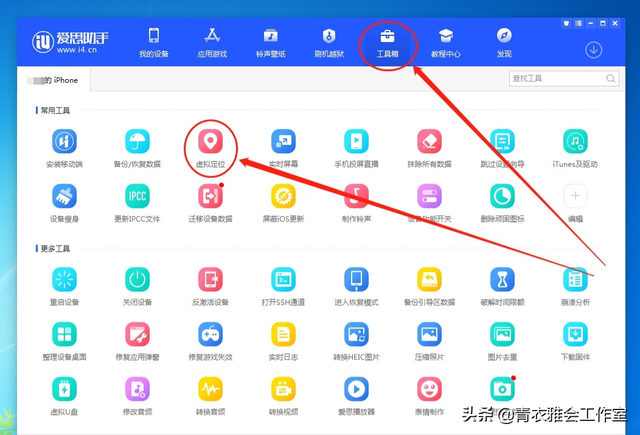Go to the 我的设备 tab
Screen dimensions: 640x435
click(x=154, y=43)
